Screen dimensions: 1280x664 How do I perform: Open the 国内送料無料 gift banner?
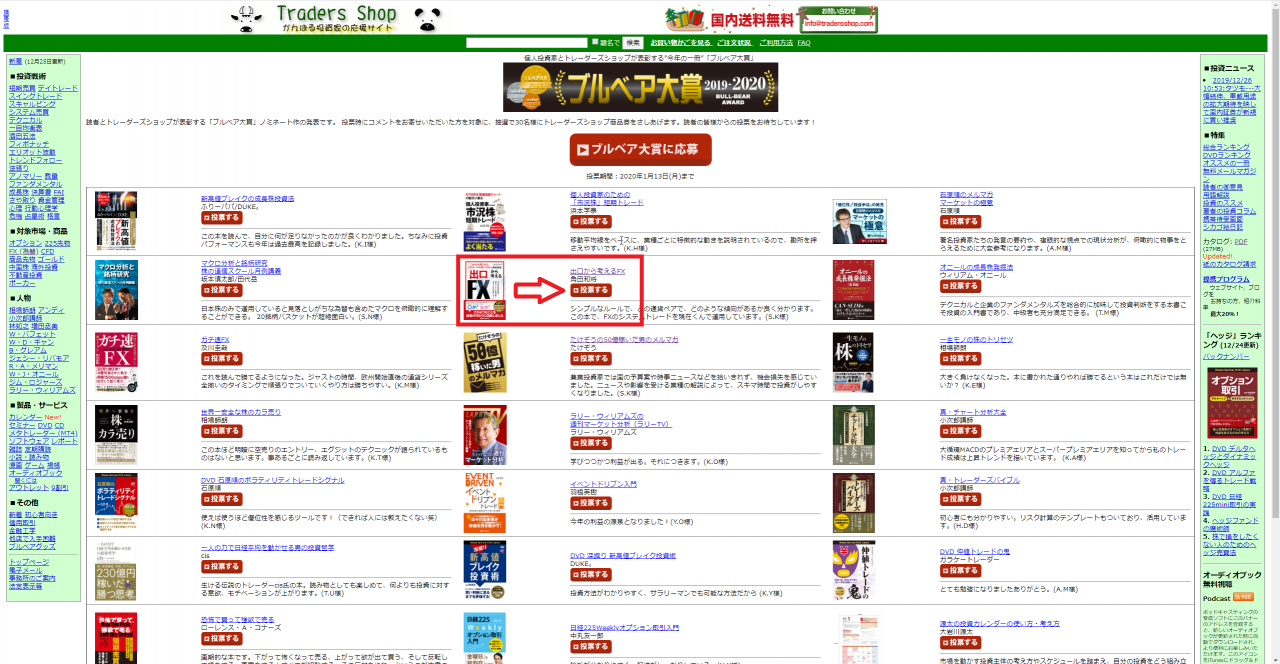coord(730,19)
